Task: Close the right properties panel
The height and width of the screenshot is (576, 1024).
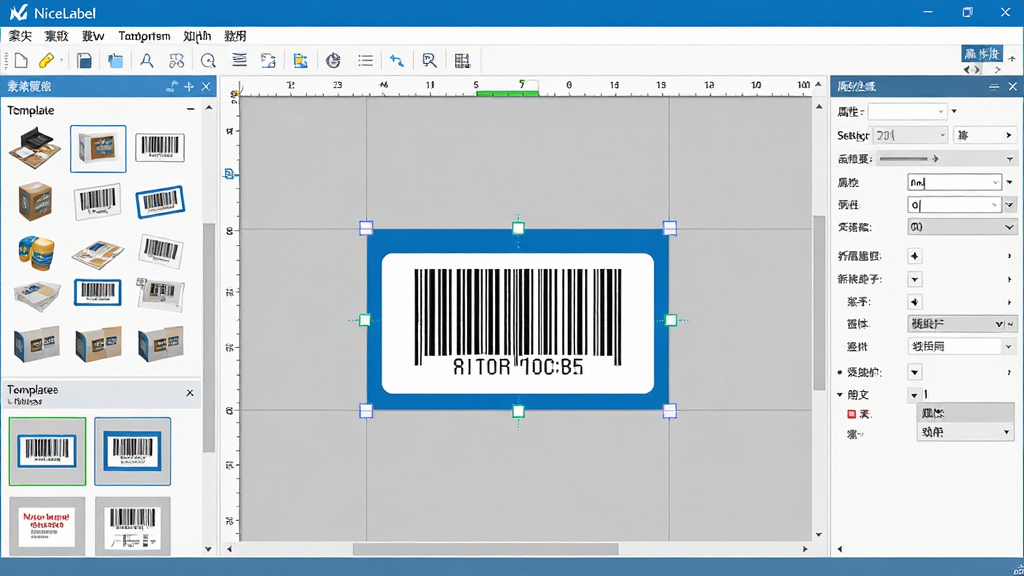Action: coord(1012,86)
